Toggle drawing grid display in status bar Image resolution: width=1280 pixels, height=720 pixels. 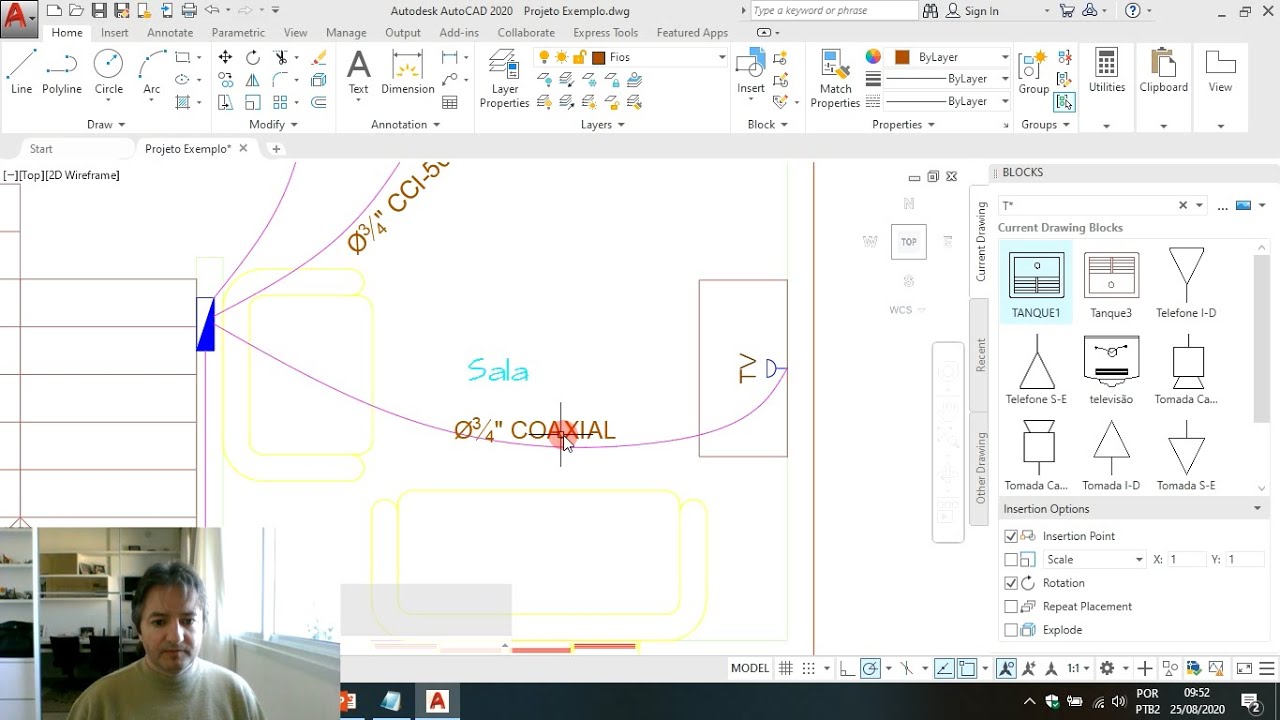coord(786,668)
